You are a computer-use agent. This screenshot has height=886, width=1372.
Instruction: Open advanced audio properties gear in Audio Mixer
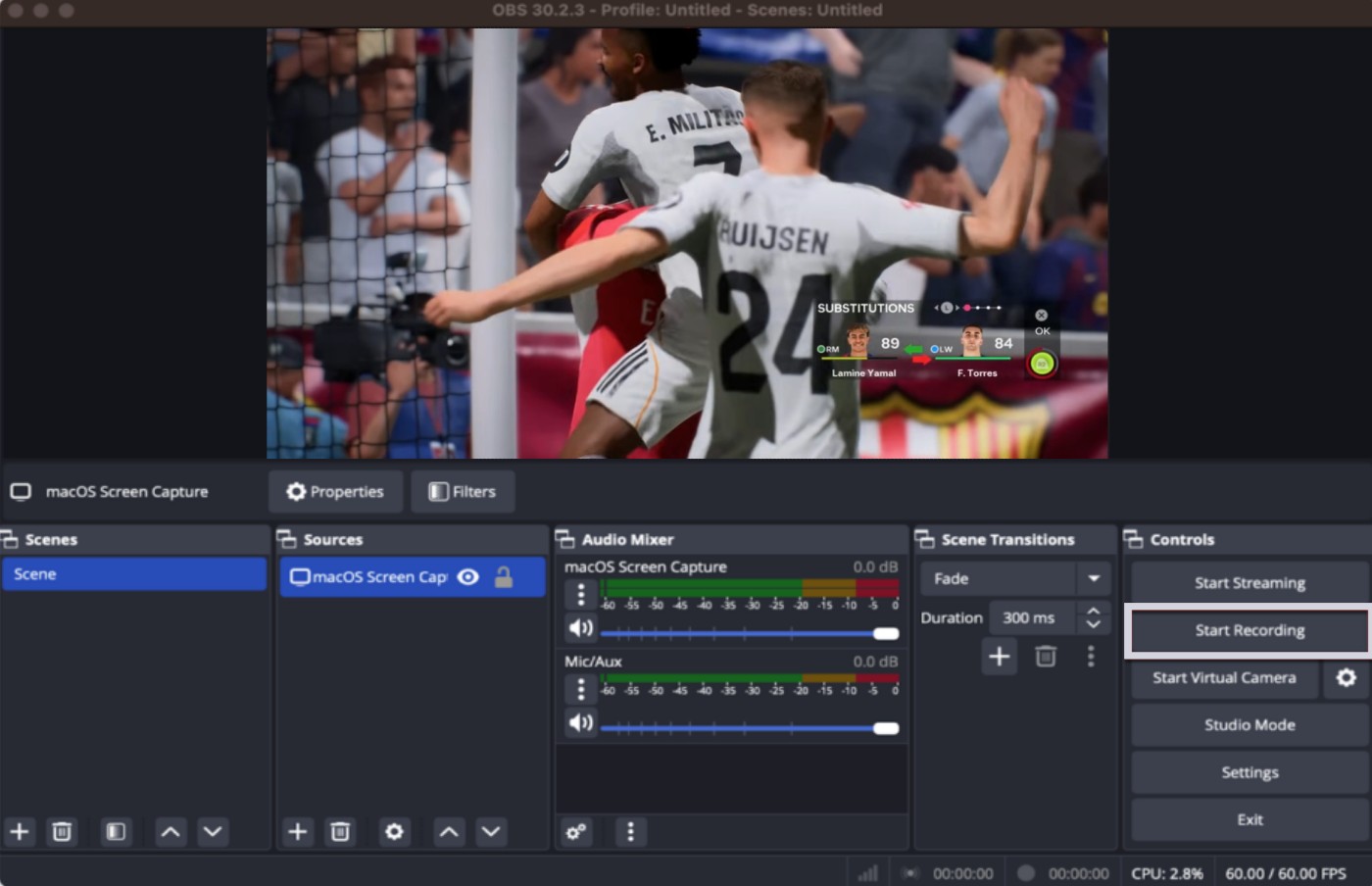coord(576,831)
